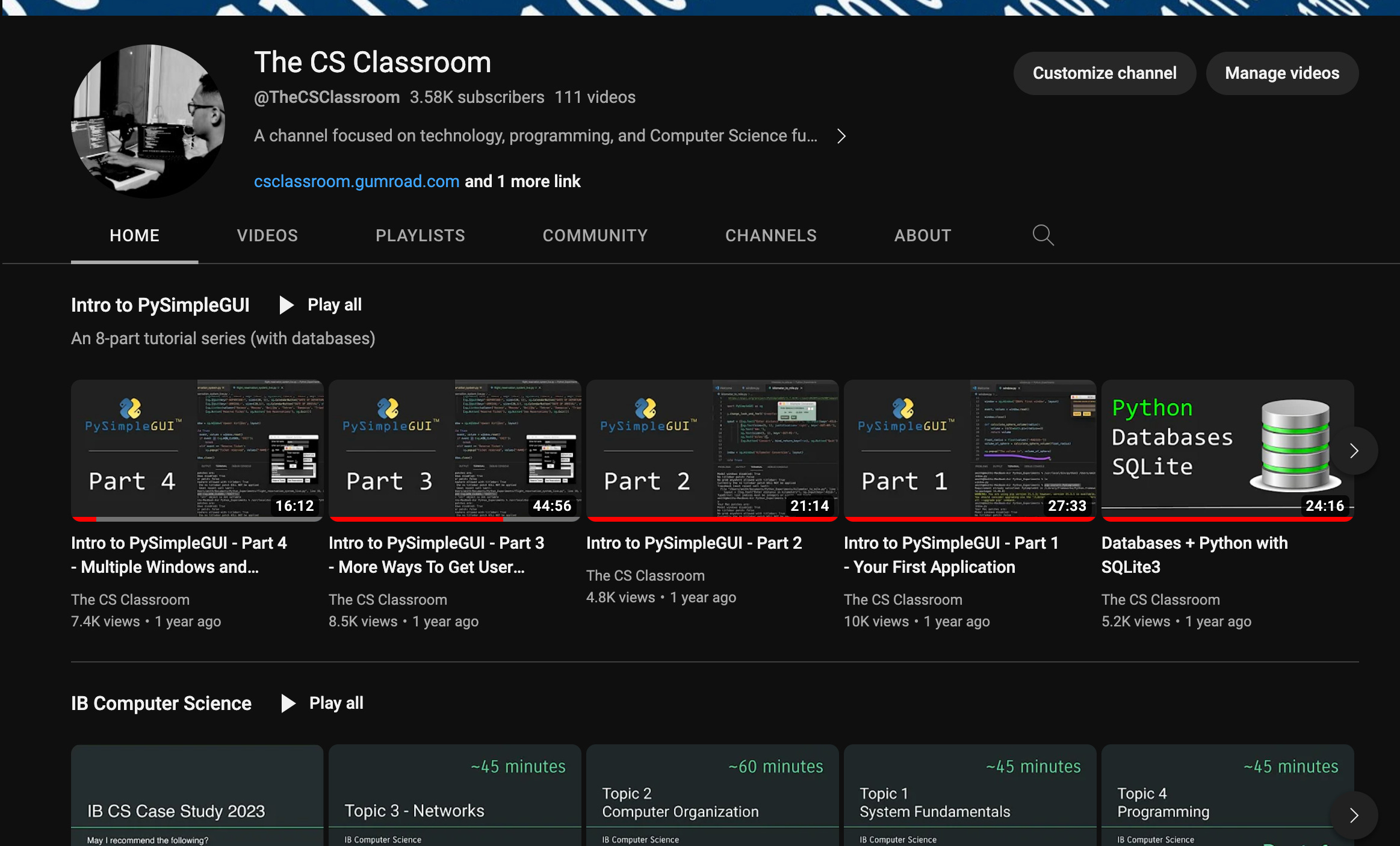Click the Manage videos button
Viewport: 1400px width, 846px height.
click(1282, 73)
